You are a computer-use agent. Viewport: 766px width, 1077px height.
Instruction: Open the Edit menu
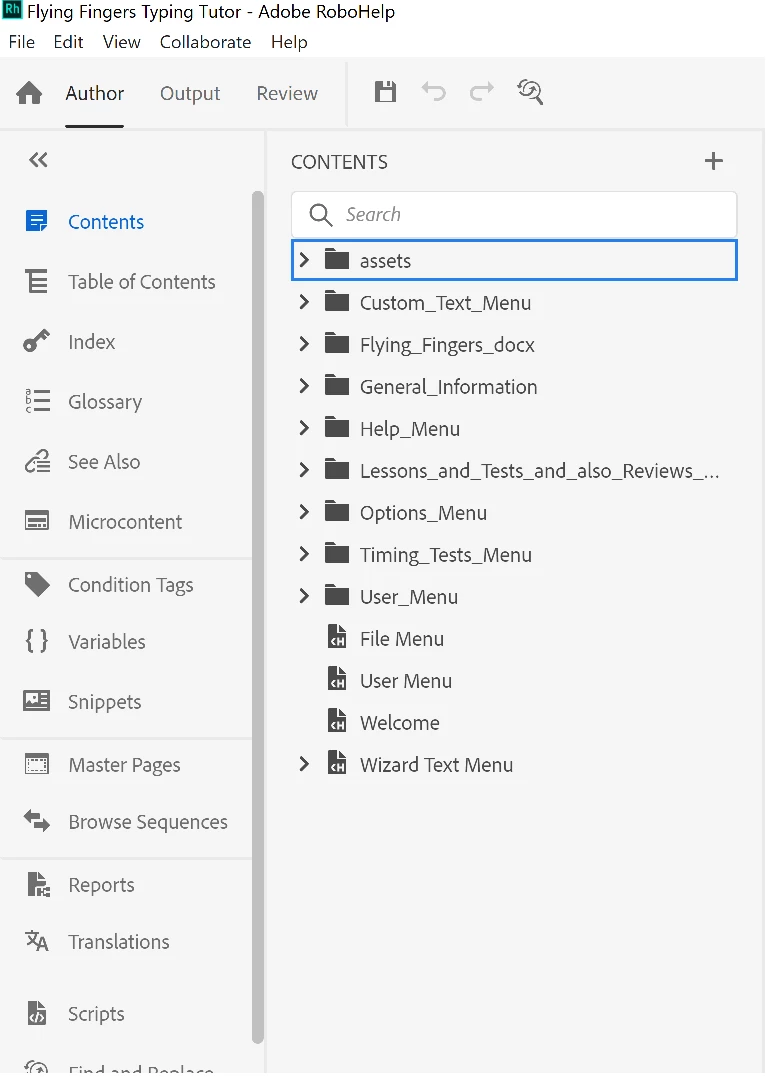pos(68,42)
